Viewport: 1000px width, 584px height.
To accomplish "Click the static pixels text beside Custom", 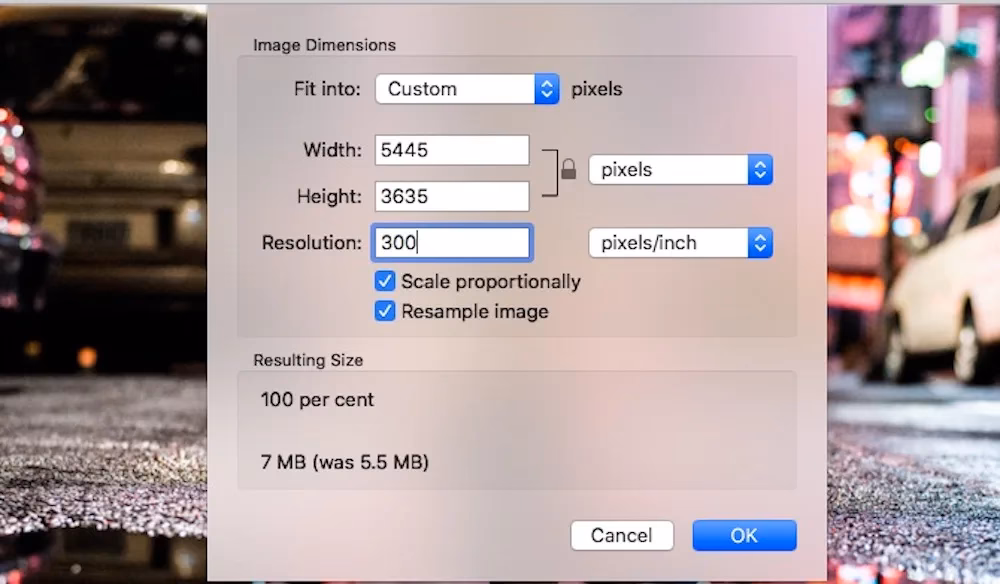I will (x=596, y=89).
